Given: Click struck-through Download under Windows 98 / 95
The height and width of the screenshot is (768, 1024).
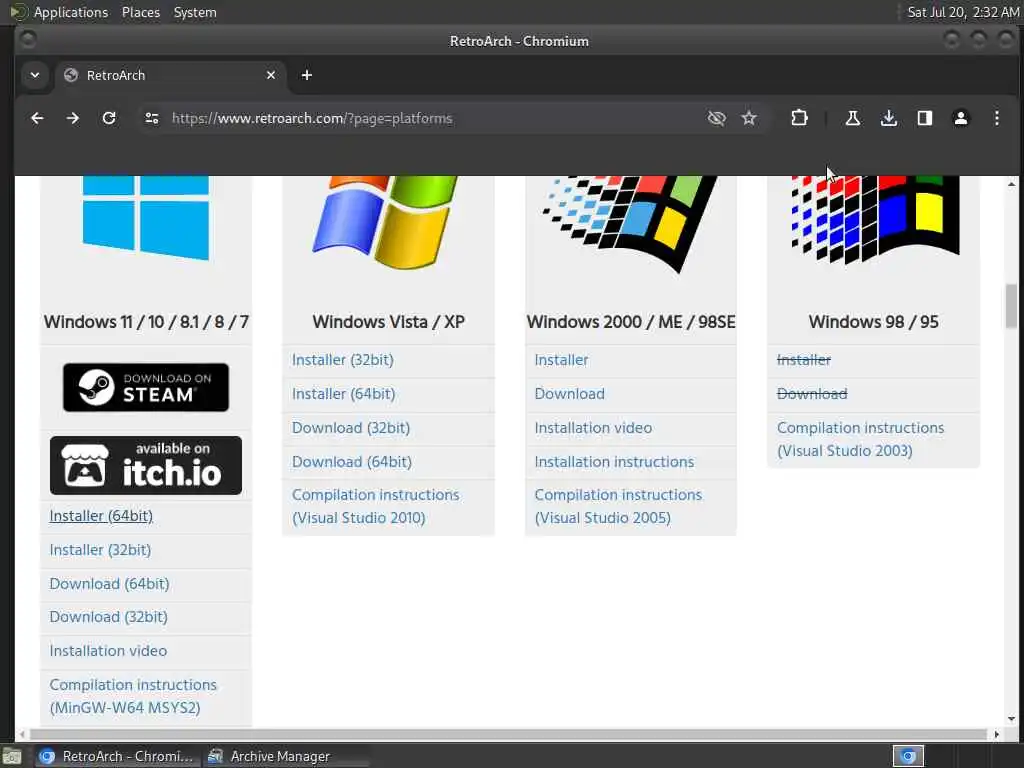Looking at the screenshot, I should pos(812,394).
